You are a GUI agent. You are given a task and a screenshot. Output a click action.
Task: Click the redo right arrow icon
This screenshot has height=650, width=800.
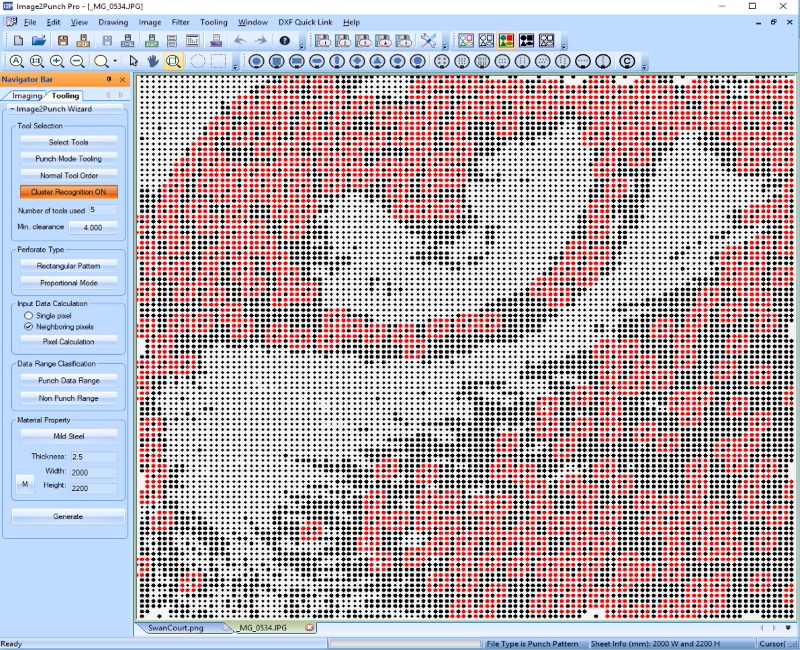click(261, 41)
